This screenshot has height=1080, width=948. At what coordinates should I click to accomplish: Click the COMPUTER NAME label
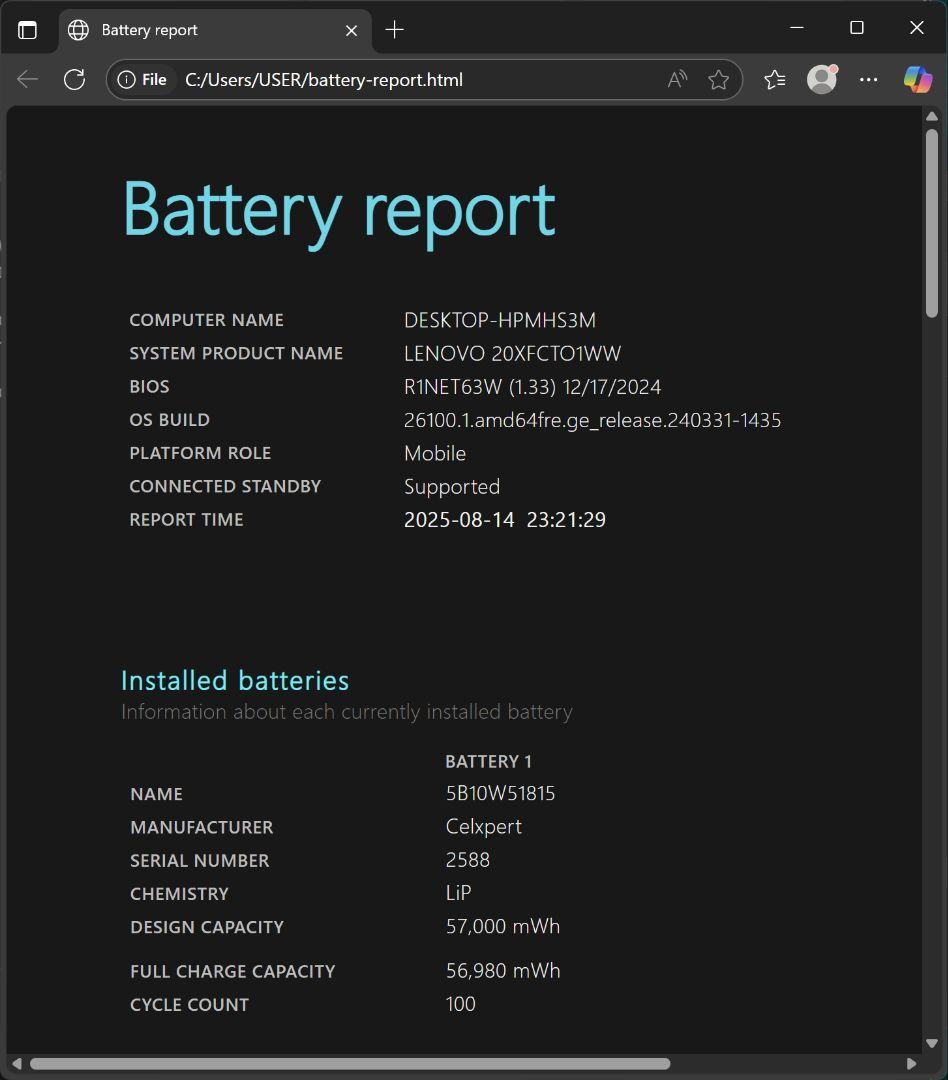[x=207, y=320]
